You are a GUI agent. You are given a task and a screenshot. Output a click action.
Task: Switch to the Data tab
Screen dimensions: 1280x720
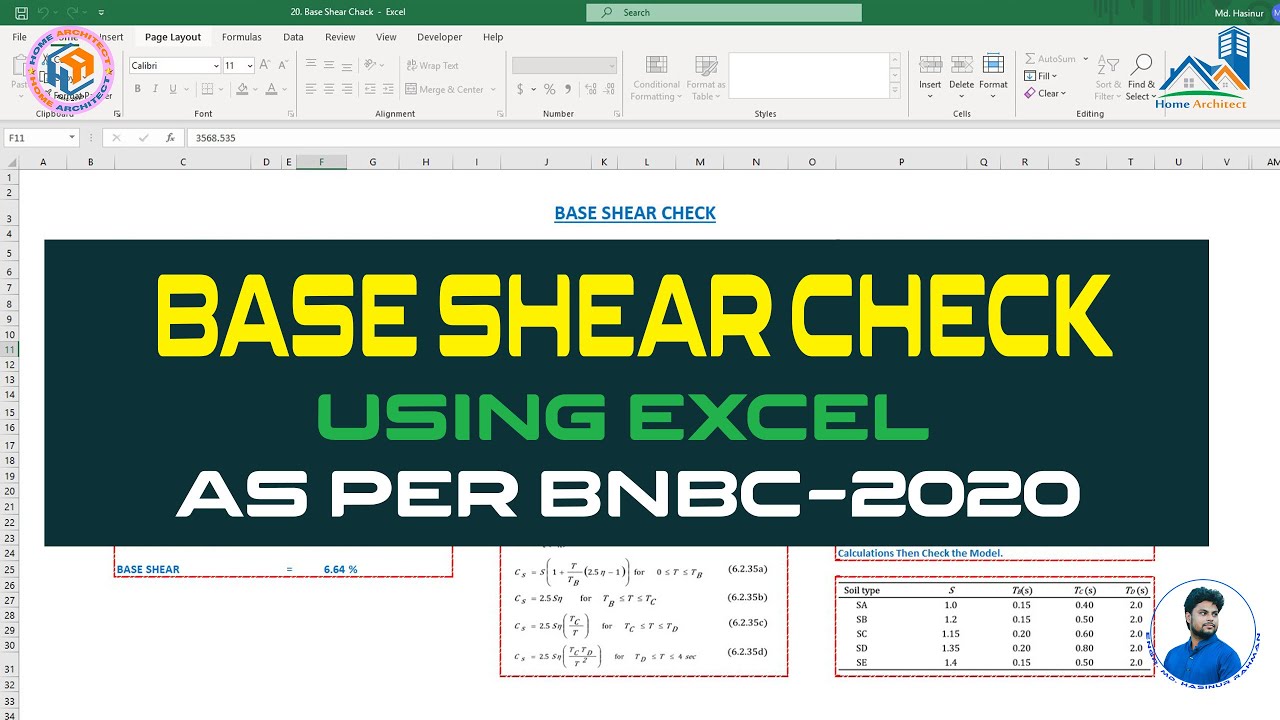pos(293,37)
